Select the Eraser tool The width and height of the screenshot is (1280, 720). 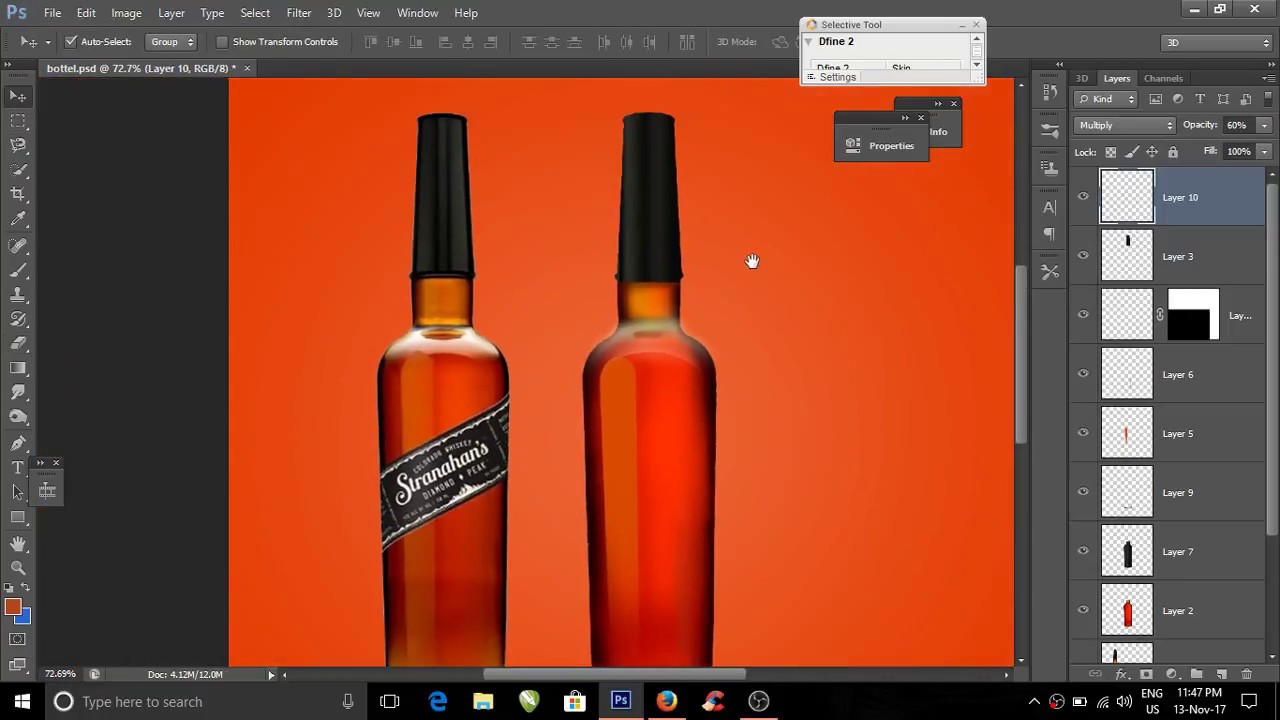(x=18, y=344)
